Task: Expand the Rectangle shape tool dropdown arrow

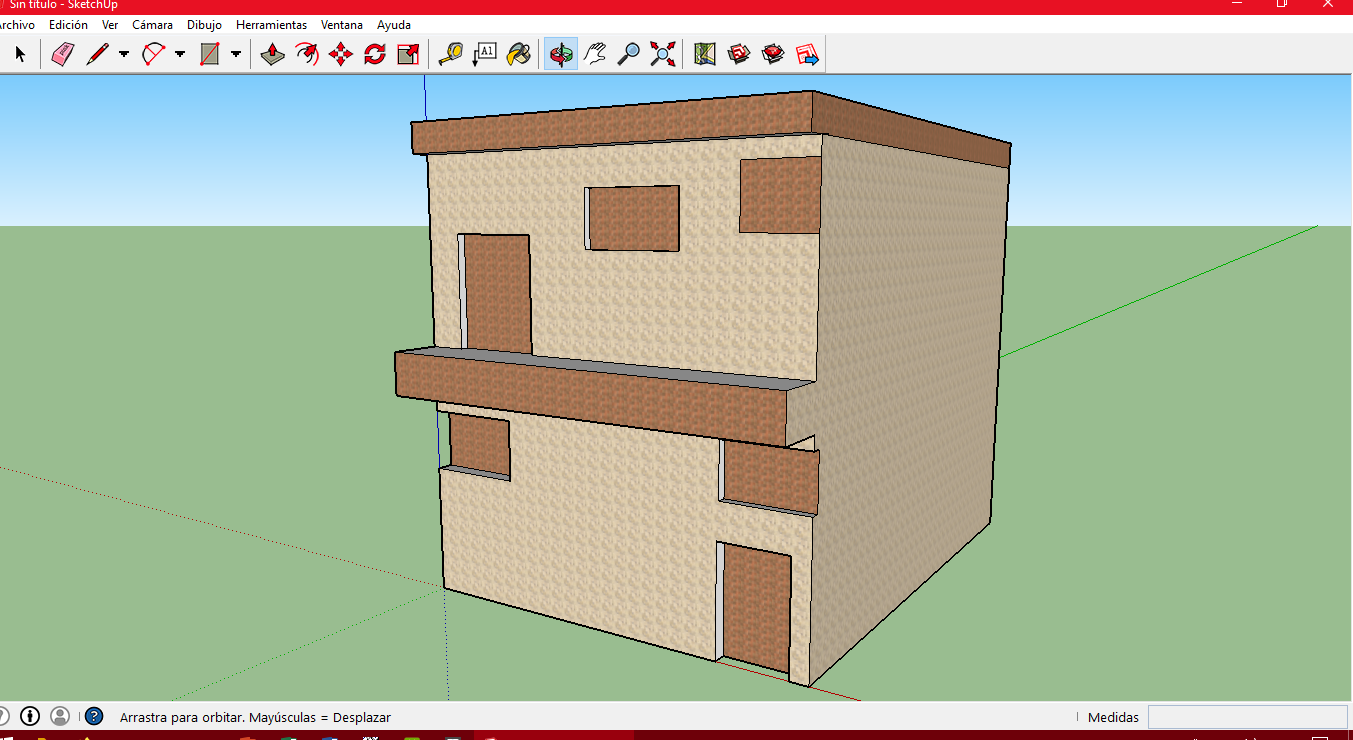Action: pyautogui.click(x=236, y=54)
